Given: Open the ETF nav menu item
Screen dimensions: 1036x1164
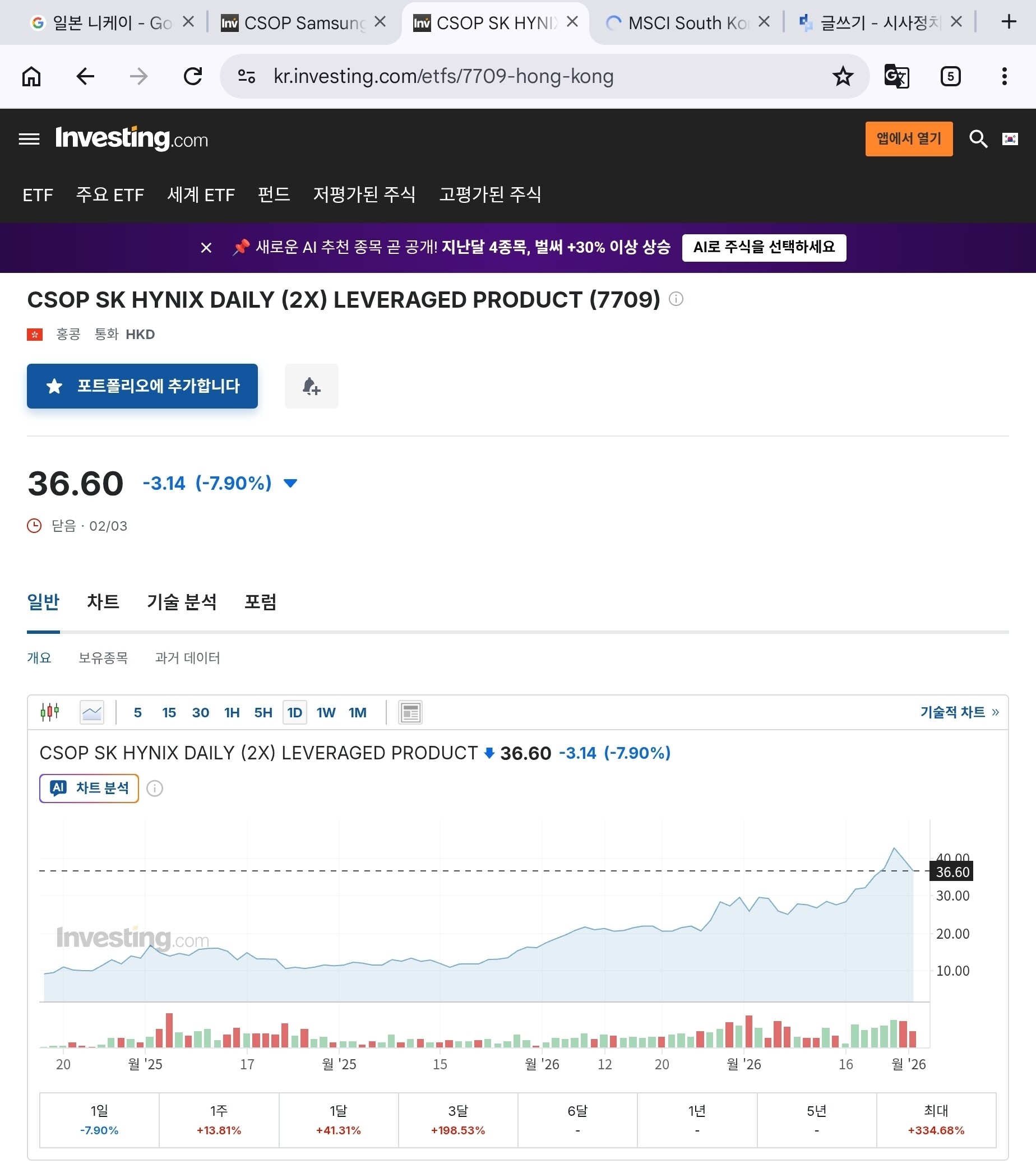Looking at the screenshot, I should (x=38, y=195).
